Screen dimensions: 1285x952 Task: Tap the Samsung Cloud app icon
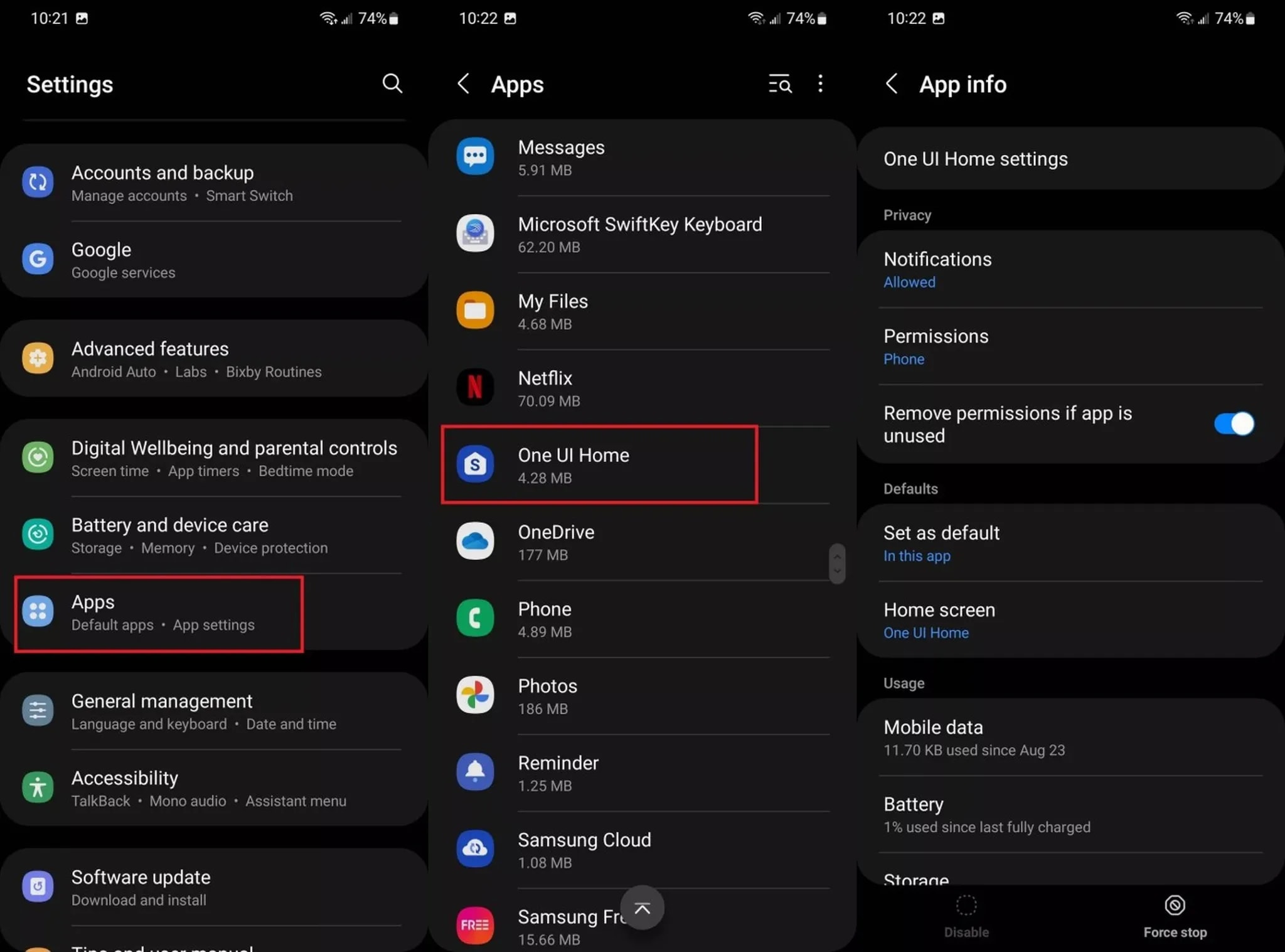(475, 848)
